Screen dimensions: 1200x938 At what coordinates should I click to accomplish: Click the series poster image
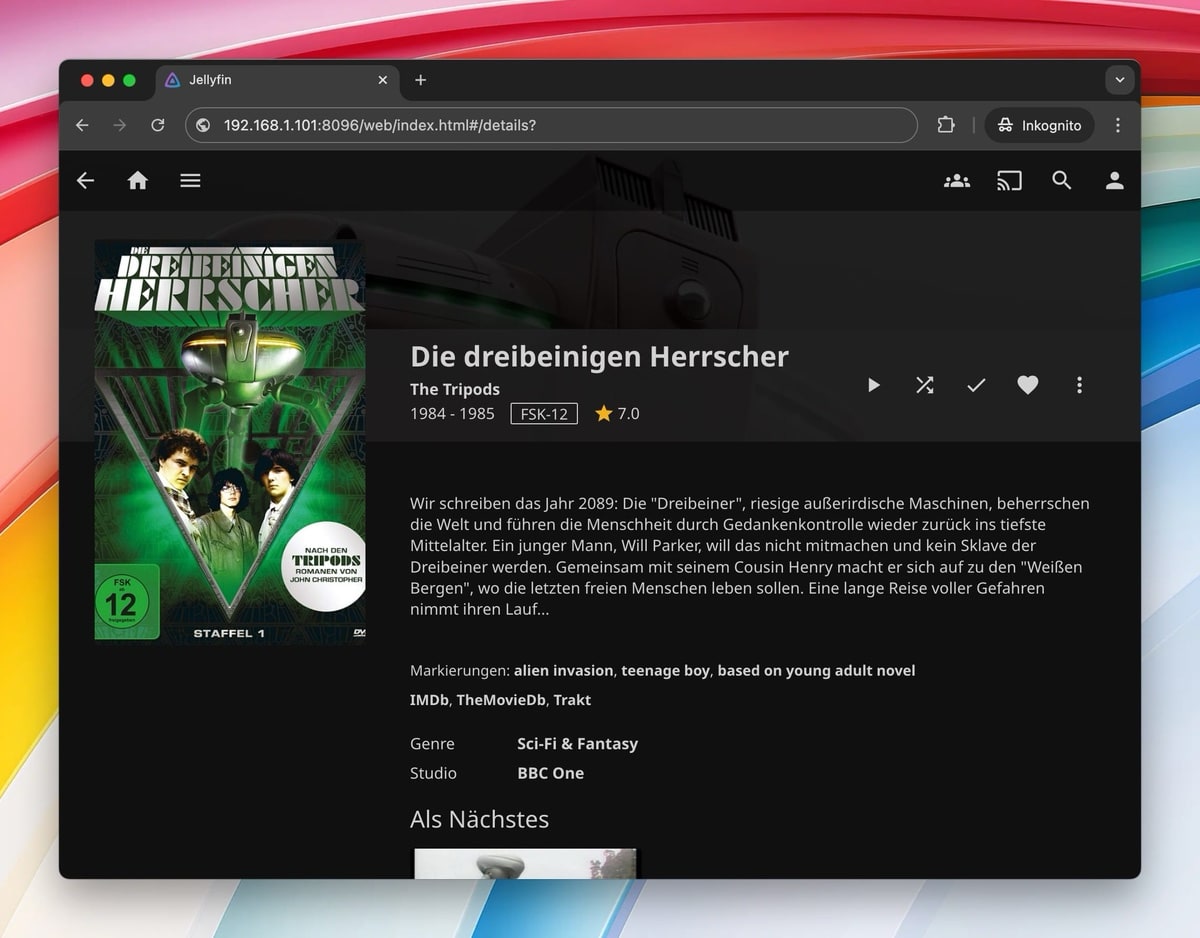pyautogui.click(x=230, y=441)
